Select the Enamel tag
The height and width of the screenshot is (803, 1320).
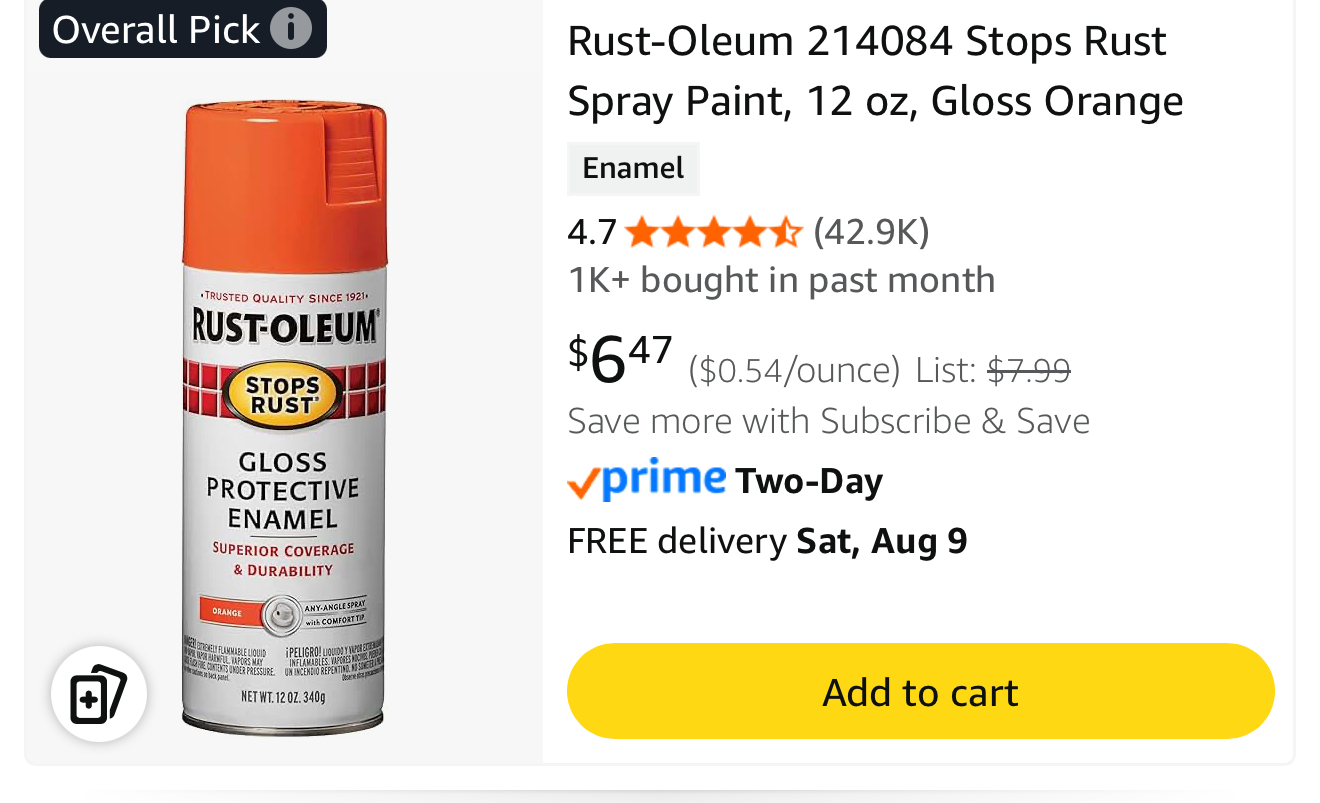(x=633, y=168)
